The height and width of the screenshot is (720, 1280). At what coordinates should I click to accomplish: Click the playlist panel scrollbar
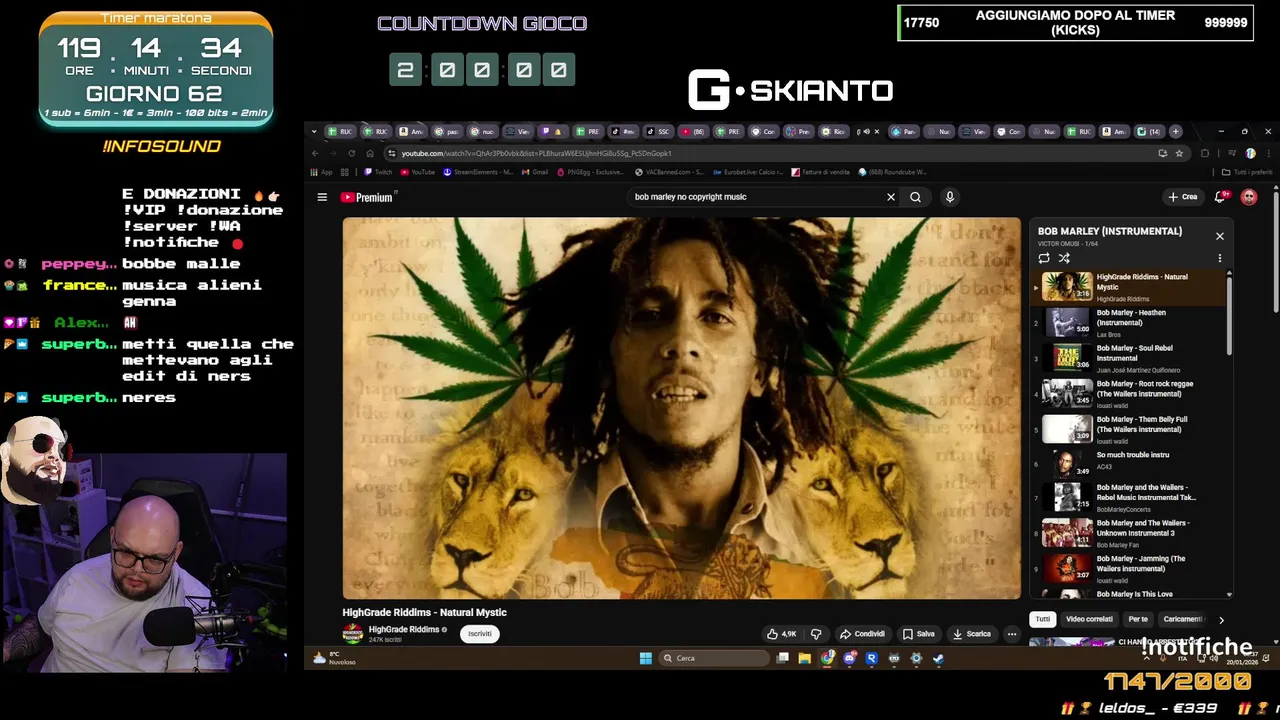pyautogui.click(x=1229, y=314)
